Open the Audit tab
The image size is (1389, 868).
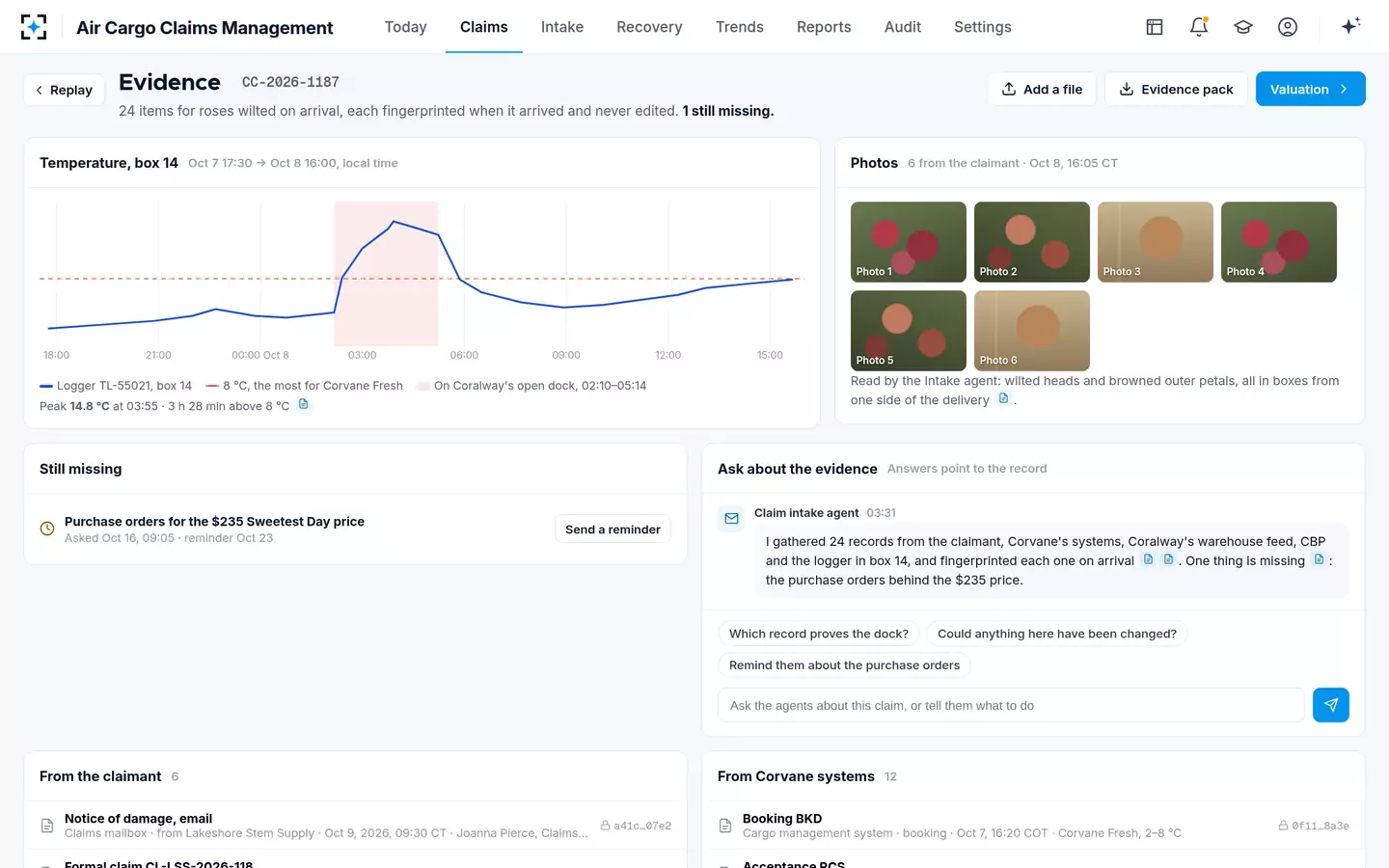903,27
